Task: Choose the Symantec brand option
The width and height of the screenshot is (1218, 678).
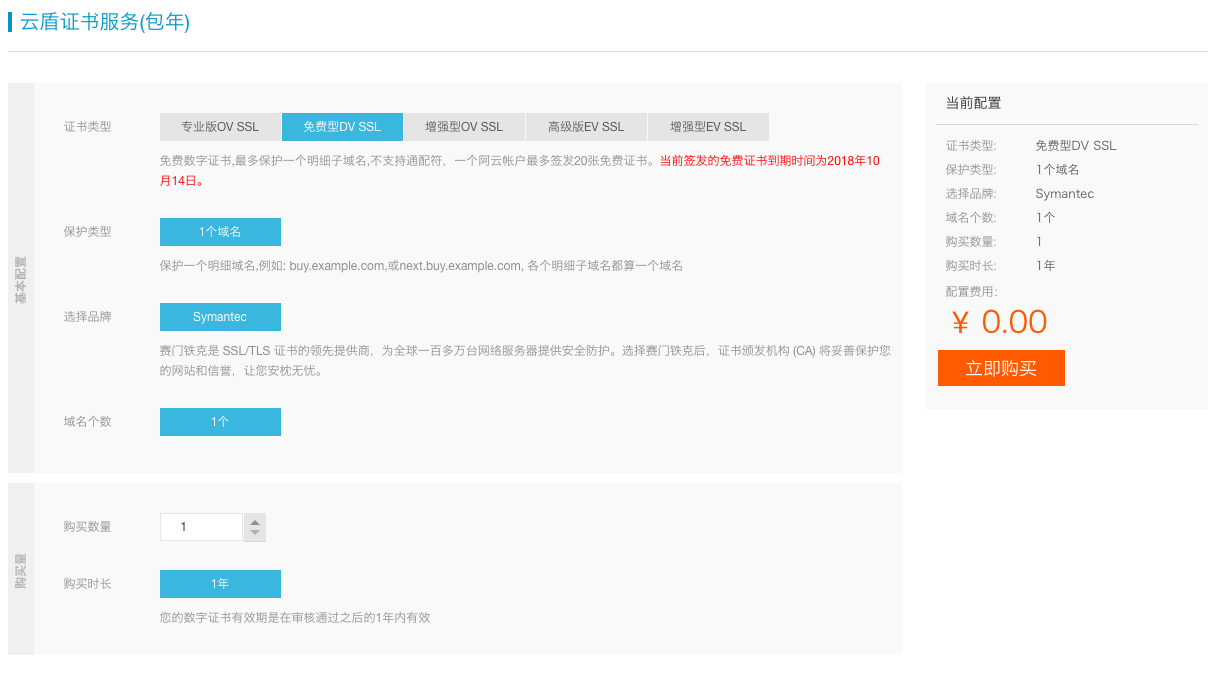Action: (220, 317)
